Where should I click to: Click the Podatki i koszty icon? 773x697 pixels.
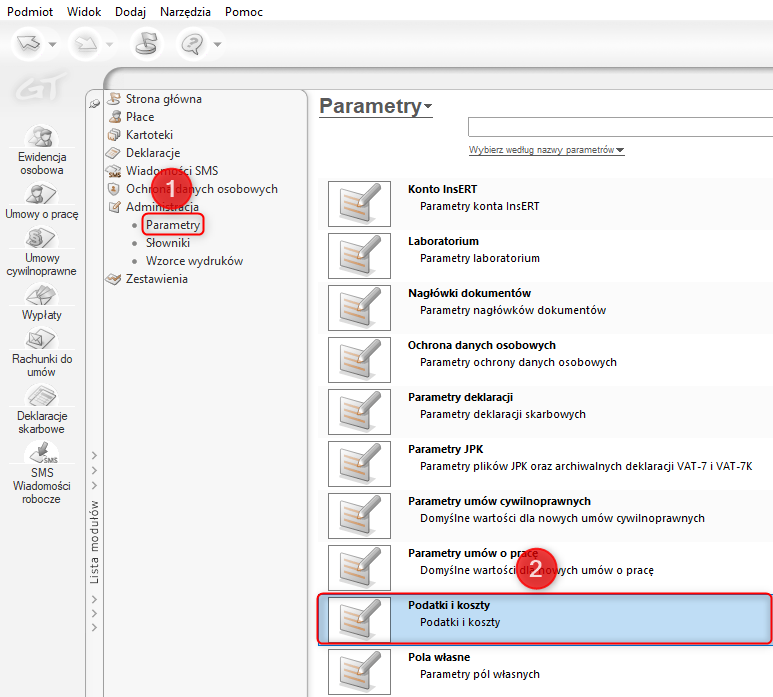point(359,620)
